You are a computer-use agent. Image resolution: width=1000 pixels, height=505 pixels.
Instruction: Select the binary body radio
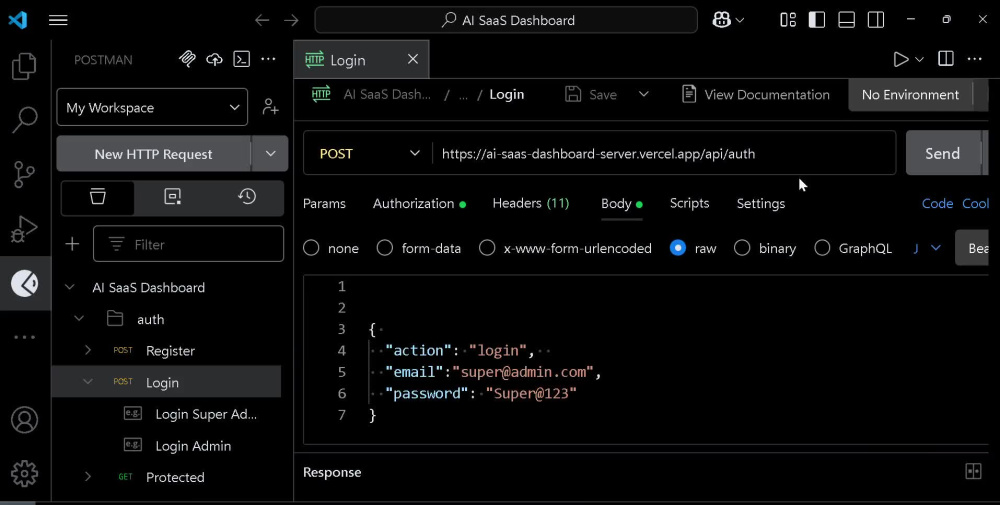point(742,248)
